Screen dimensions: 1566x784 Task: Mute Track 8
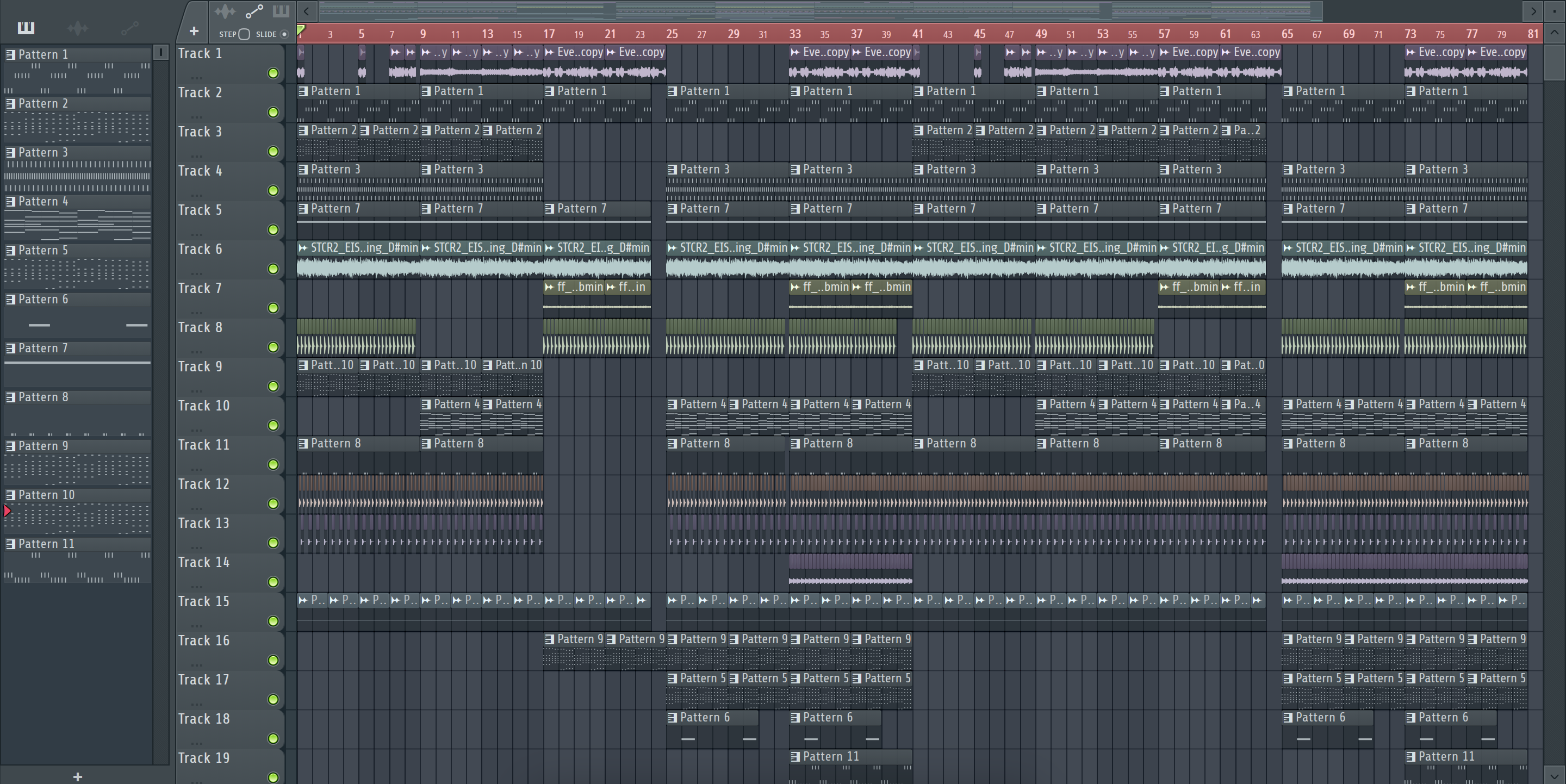[x=273, y=347]
